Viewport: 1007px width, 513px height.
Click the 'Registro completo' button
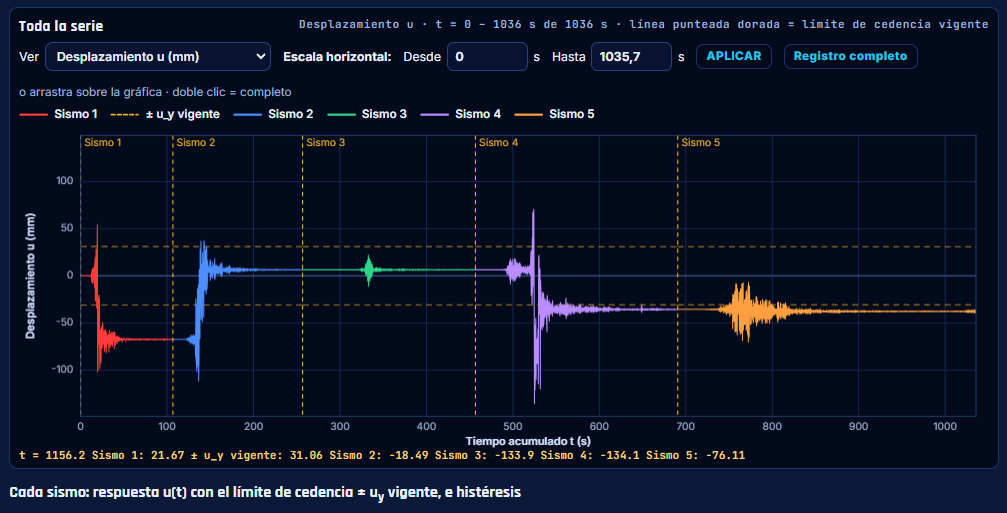point(850,56)
